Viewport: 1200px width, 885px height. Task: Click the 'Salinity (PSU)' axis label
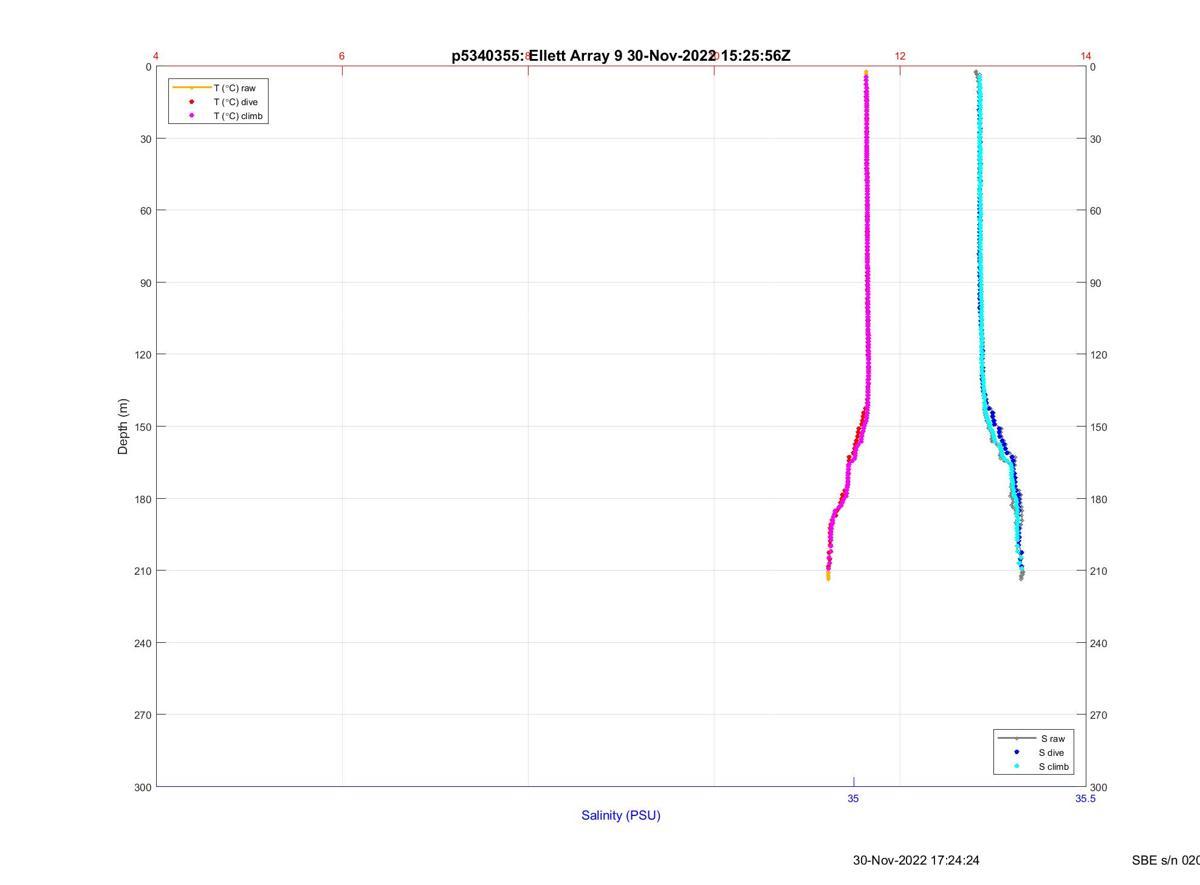(x=621, y=815)
